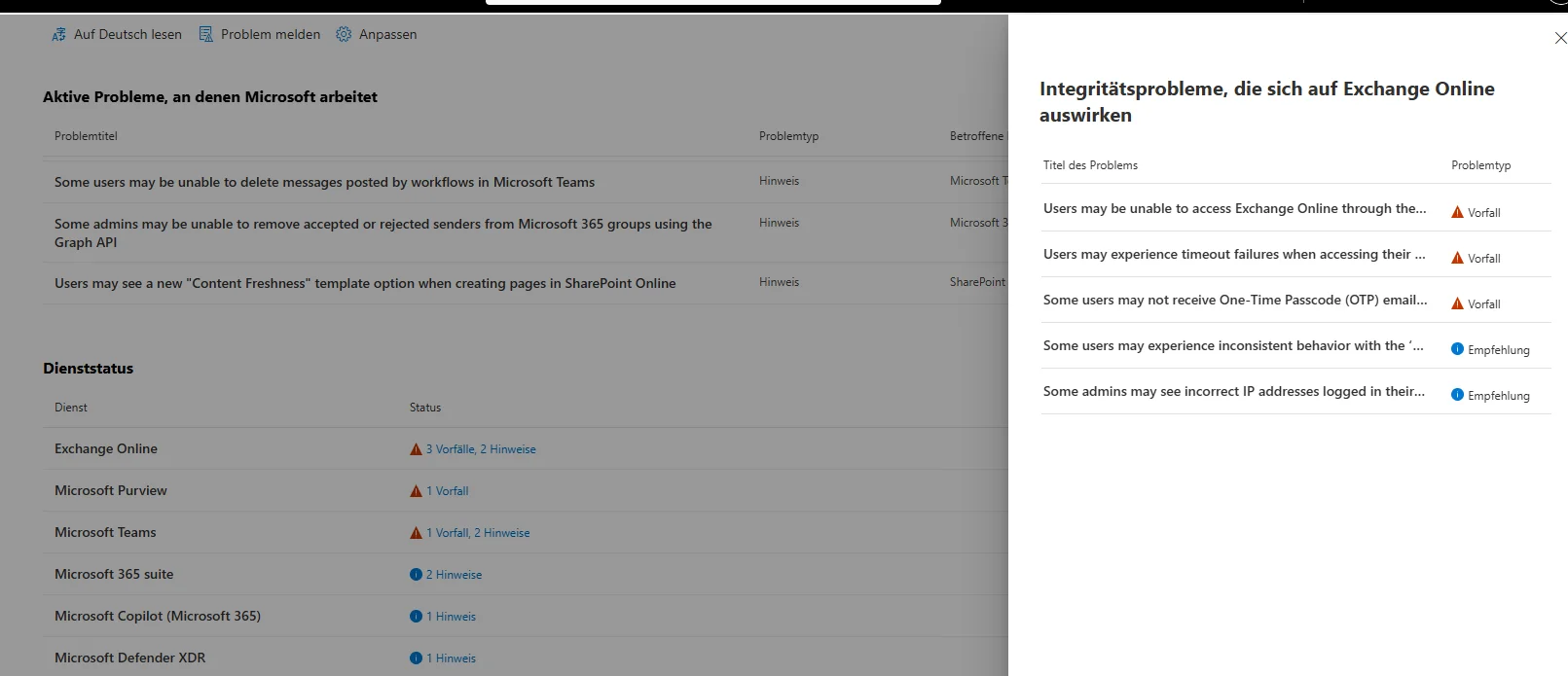
Task: Click the Vorfall warning icon for Exchange access issue
Action: [1457, 212]
